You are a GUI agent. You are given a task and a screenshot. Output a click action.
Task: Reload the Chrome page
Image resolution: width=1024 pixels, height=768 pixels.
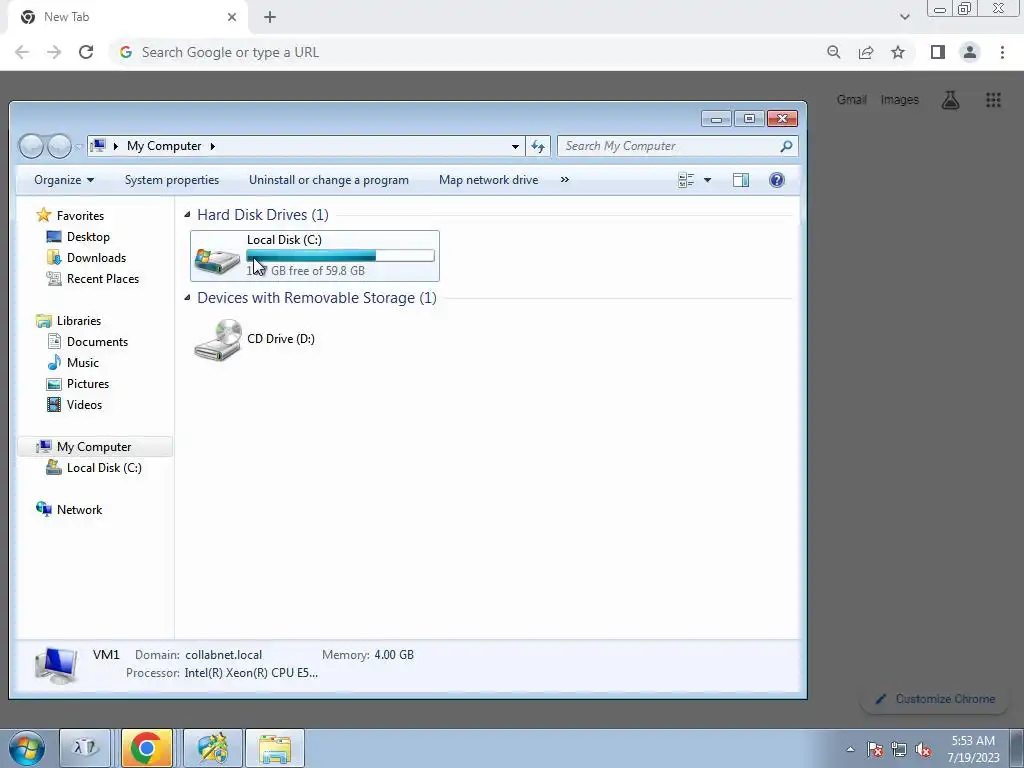[x=86, y=52]
